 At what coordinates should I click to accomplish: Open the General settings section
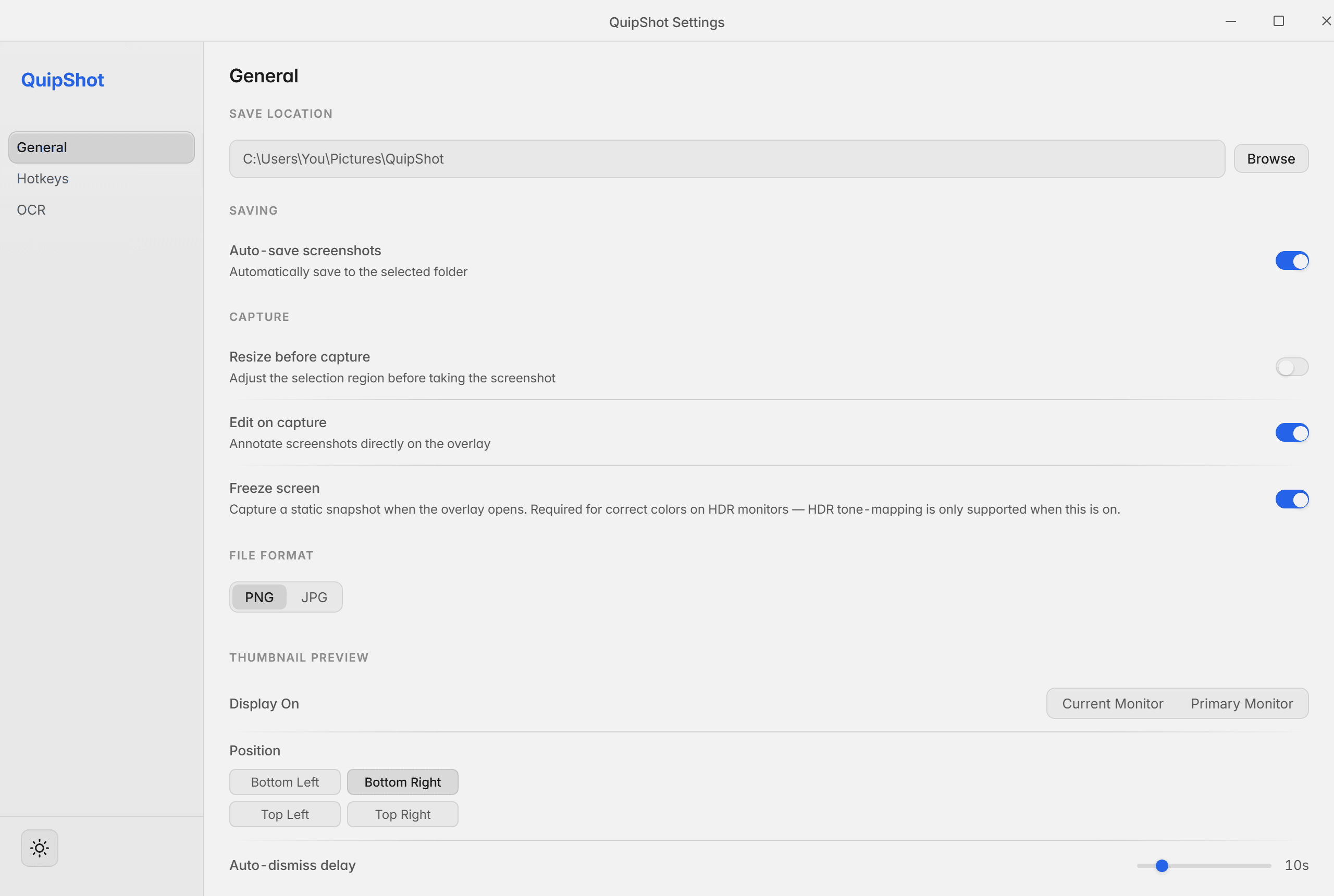pos(101,147)
